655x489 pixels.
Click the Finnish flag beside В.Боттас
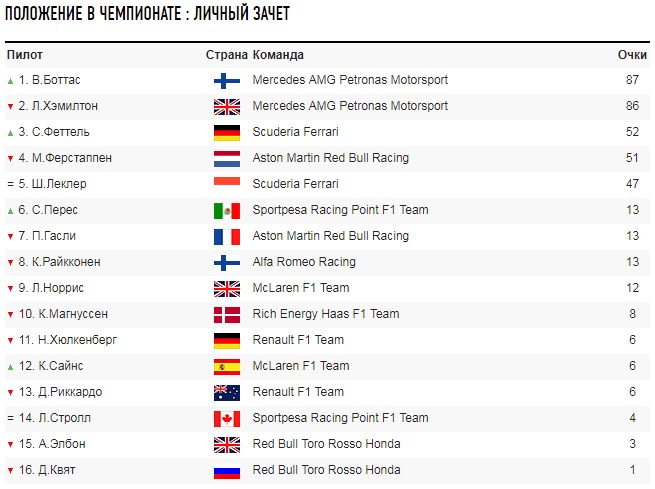(227, 81)
